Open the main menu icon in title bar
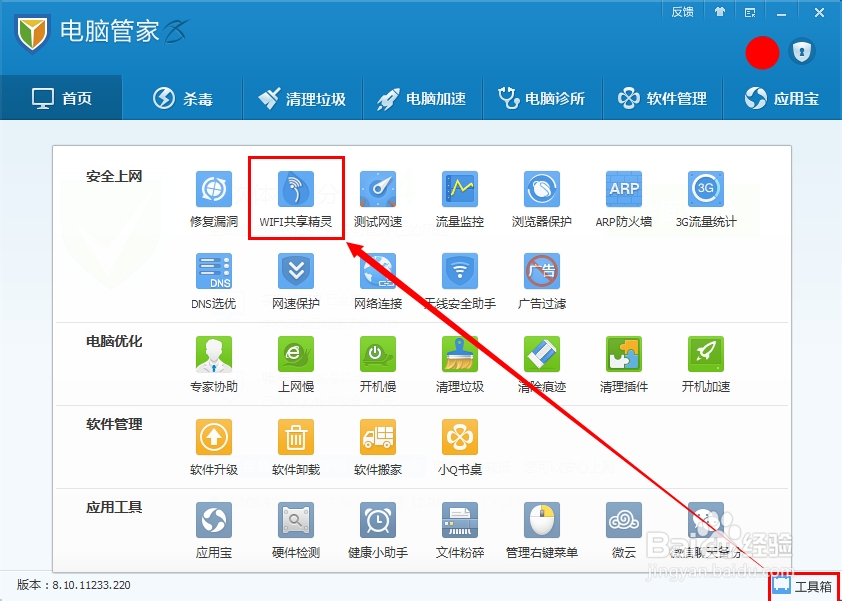Viewport: 842px width, 601px height. pyautogui.click(x=750, y=12)
